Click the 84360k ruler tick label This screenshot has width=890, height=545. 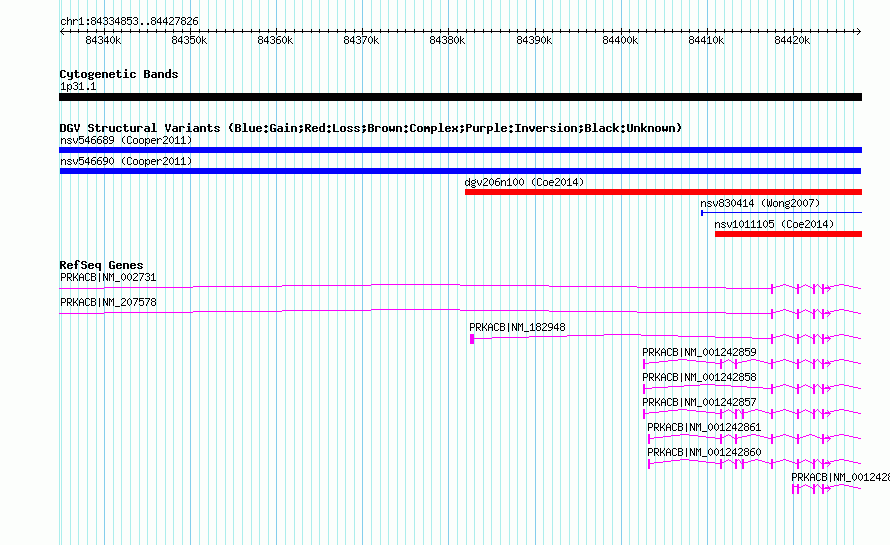pos(275,40)
